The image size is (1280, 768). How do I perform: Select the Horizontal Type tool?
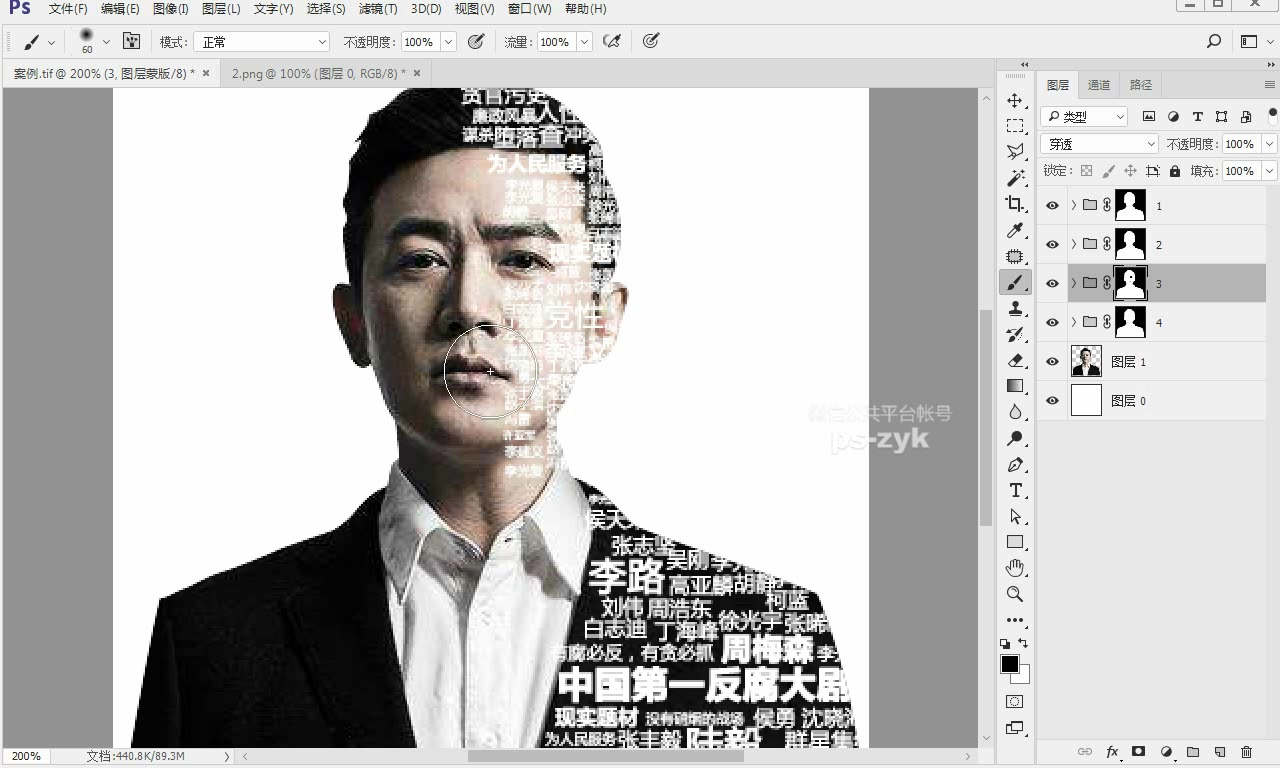(x=1015, y=490)
